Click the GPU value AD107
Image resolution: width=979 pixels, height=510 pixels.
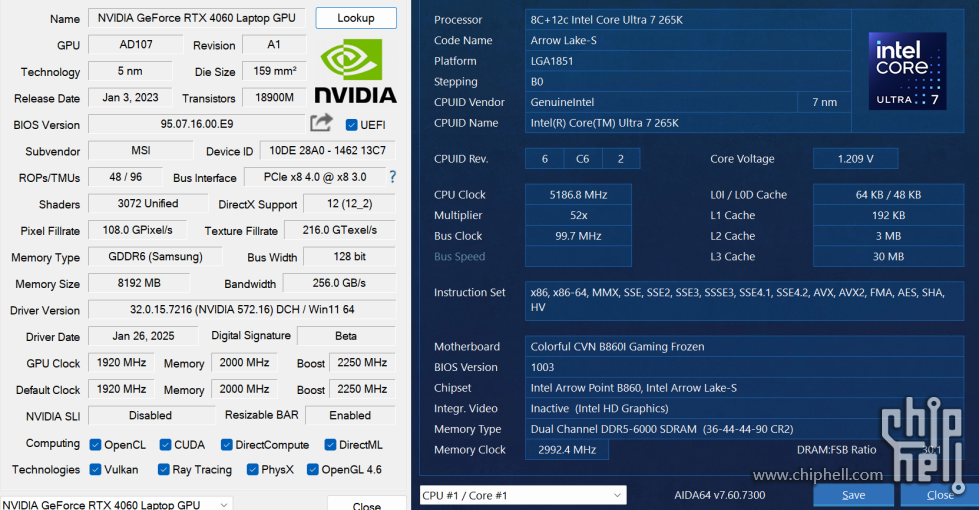pyautogui.click(x=136, y=44)
